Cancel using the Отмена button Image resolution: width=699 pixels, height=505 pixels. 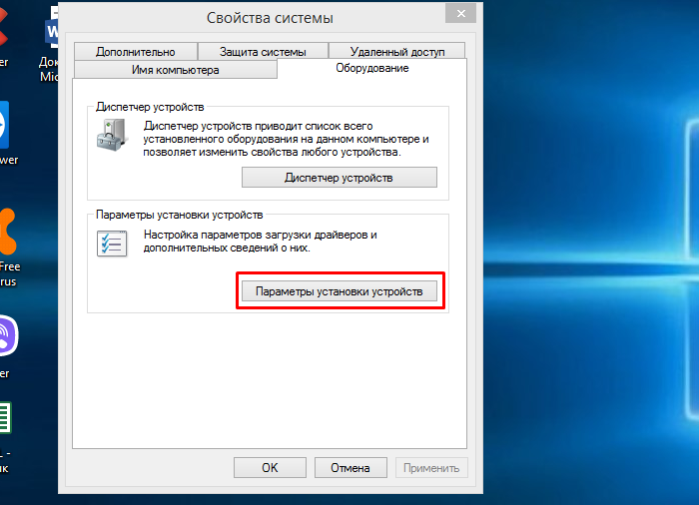(x=350, y=468)
